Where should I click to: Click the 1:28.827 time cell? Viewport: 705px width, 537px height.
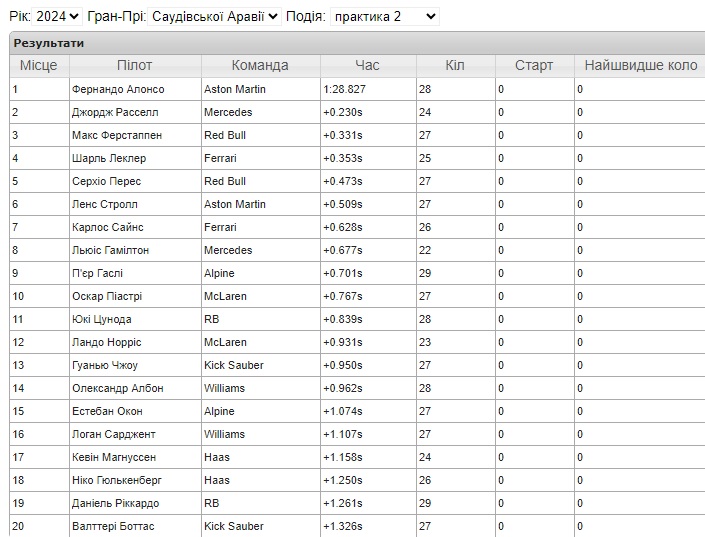(344, 89)
